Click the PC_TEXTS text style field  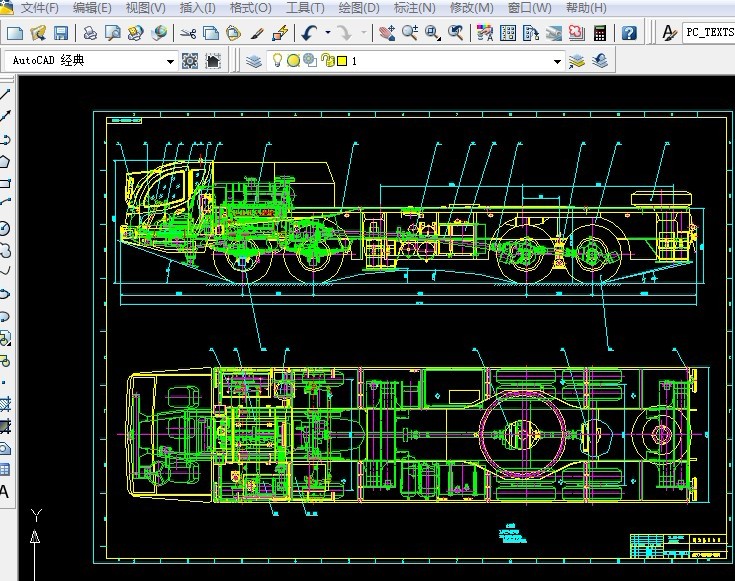(x=708, y=32)
